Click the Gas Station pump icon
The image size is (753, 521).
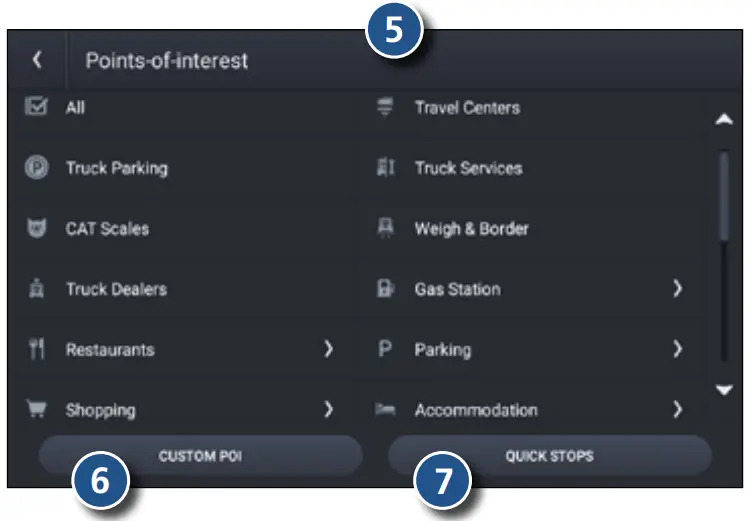tap(385, 290)
